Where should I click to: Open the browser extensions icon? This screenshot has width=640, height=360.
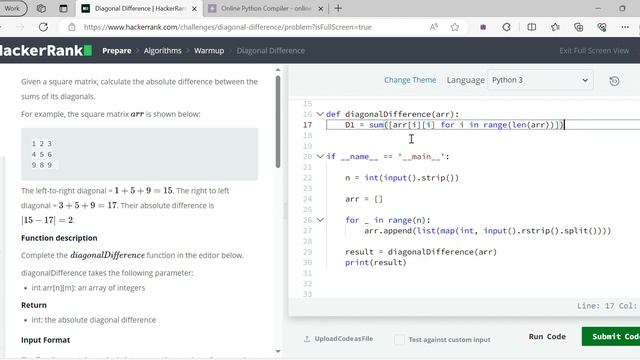coord(507,27)
